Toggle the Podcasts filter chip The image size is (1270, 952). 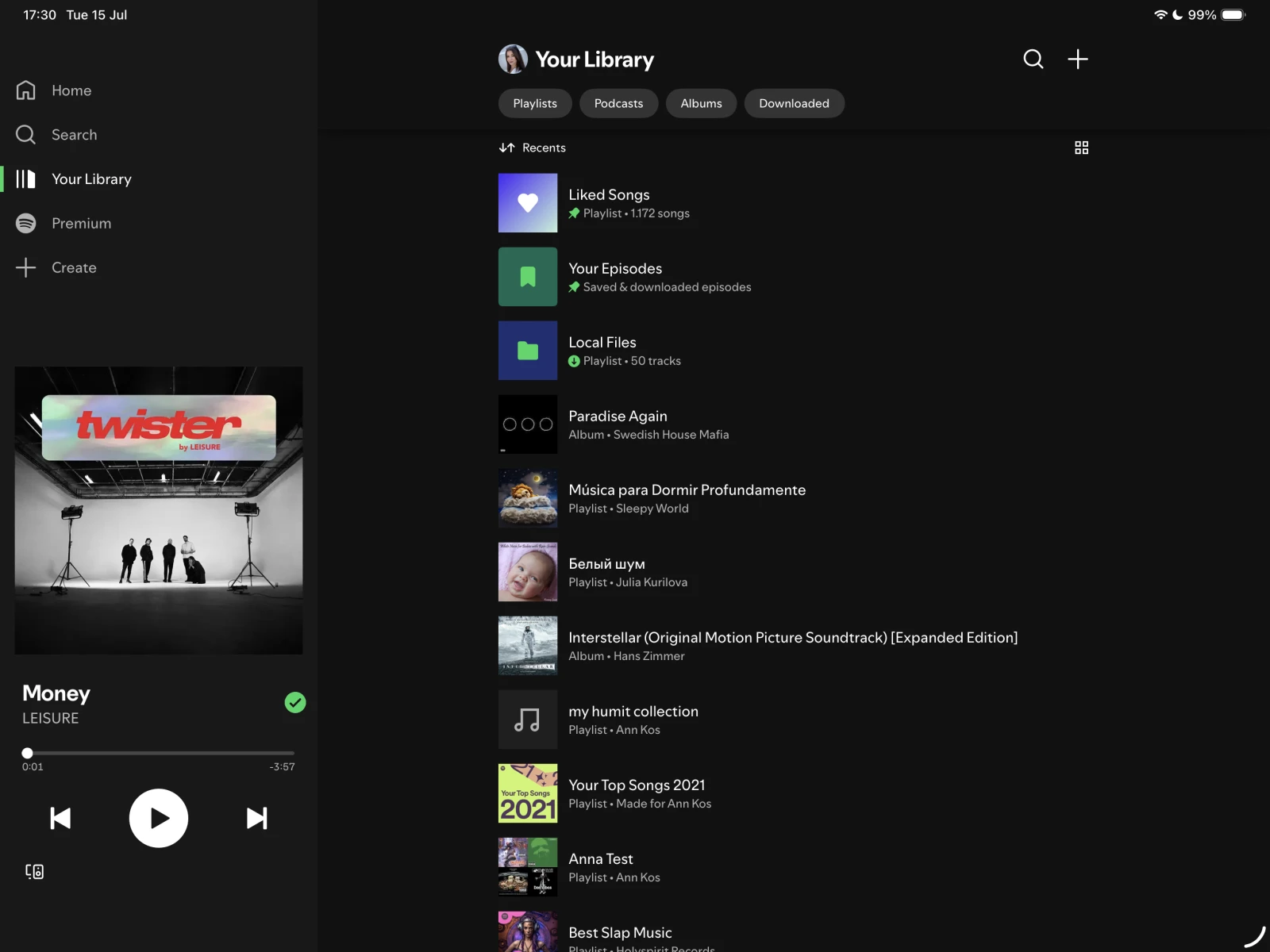tap(618, 103)
